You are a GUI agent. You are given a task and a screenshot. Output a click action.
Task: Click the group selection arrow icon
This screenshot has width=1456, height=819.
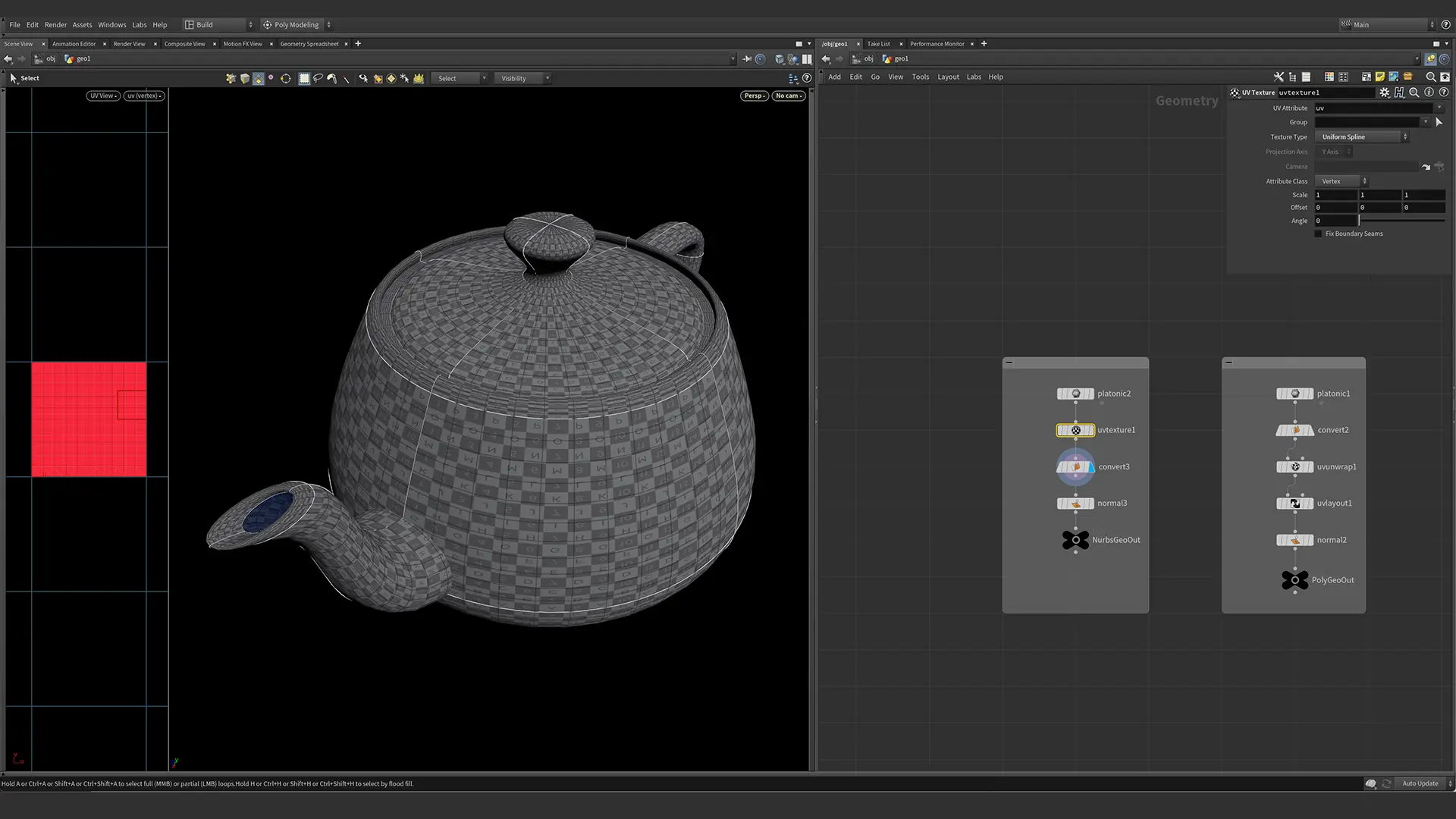[x=1439, y=122]
